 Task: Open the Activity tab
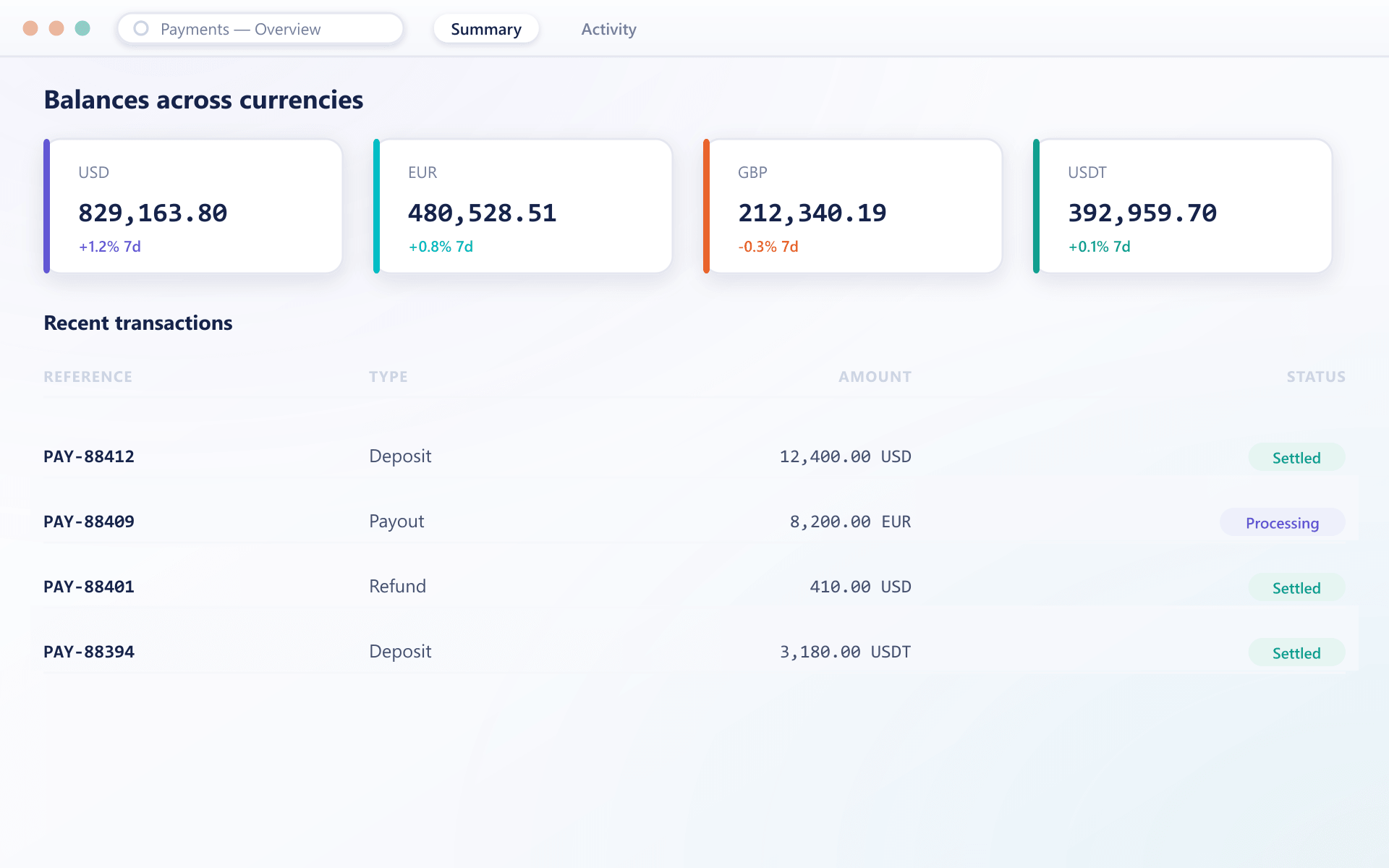coord(608,29)
